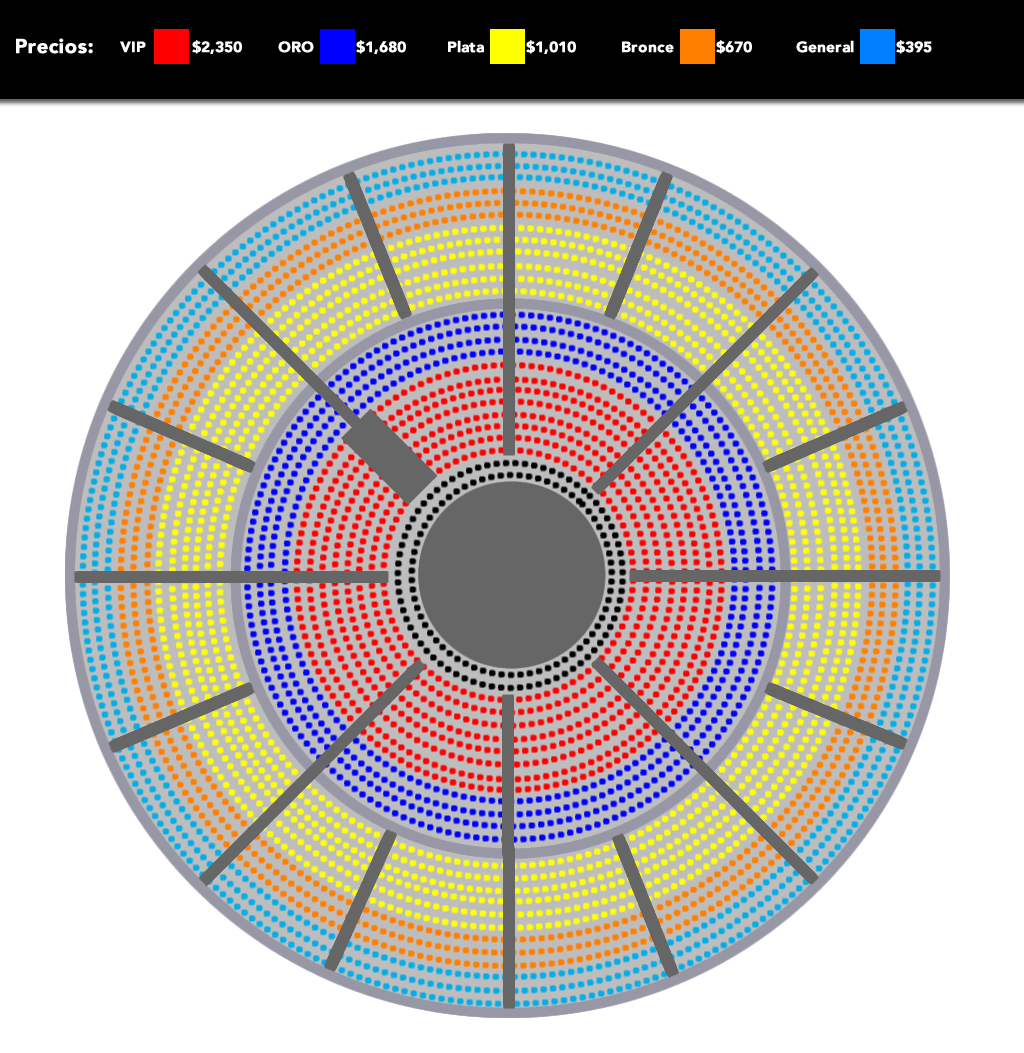Select the $1,680 ORO price
Viewport: 1024px width, 1053px height.
[381, 47]
